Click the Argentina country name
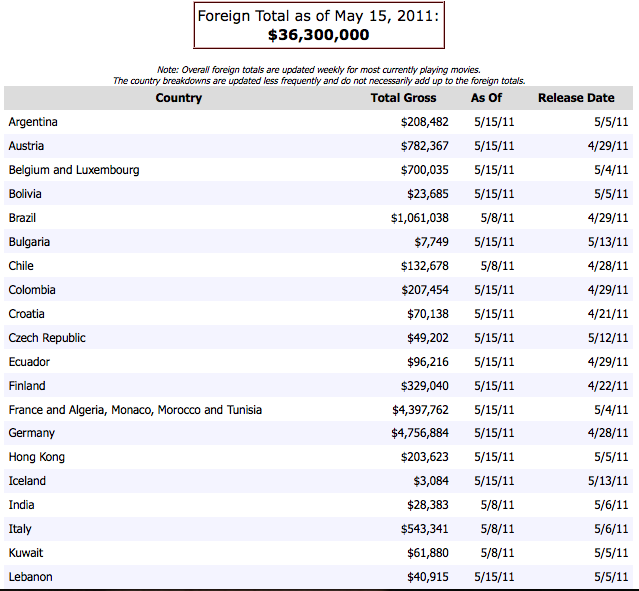The height and width of the screenshot is (591, 639). tap(33, 122)
